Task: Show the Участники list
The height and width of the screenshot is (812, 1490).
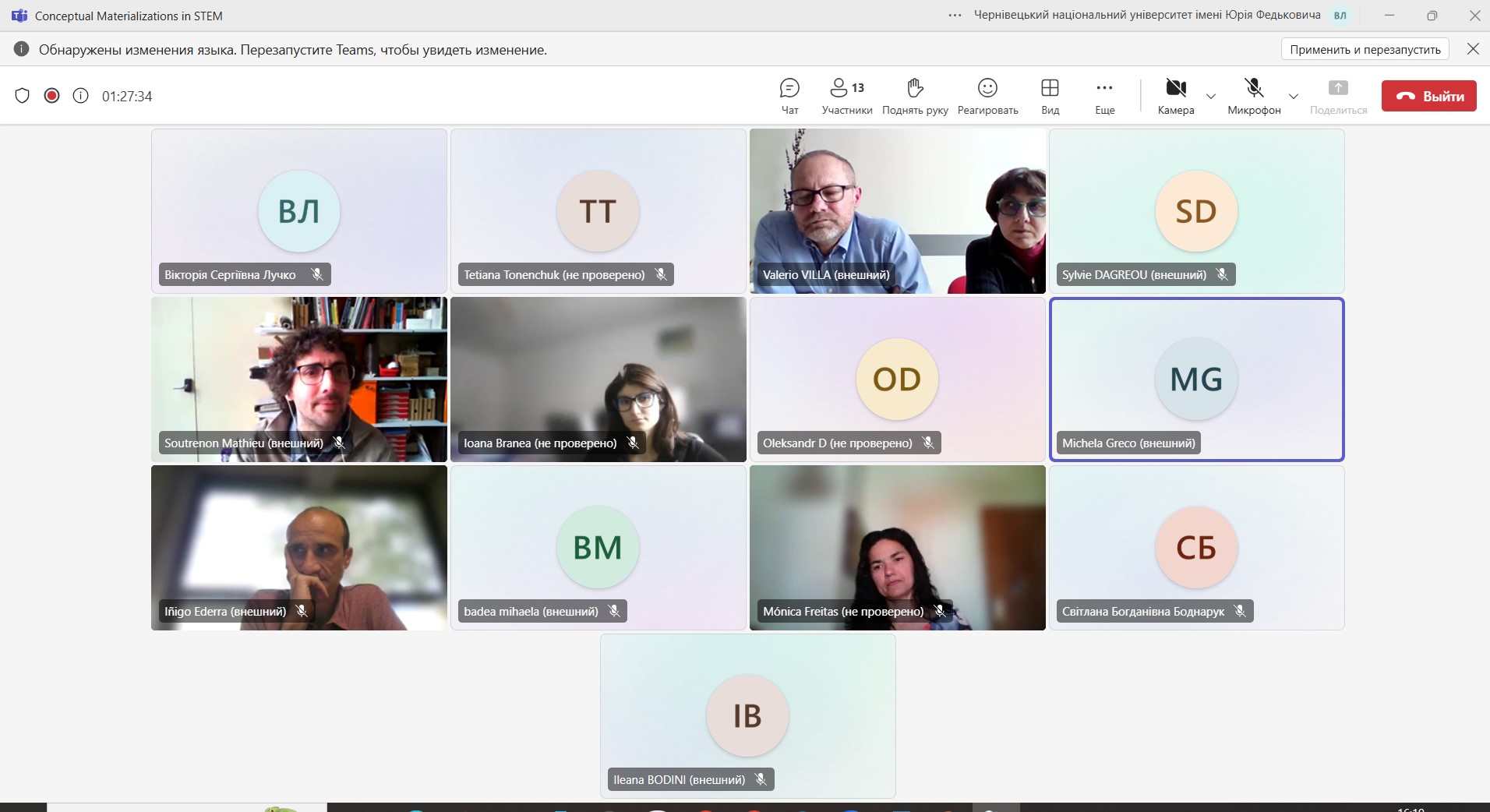Action: [847, 96]
